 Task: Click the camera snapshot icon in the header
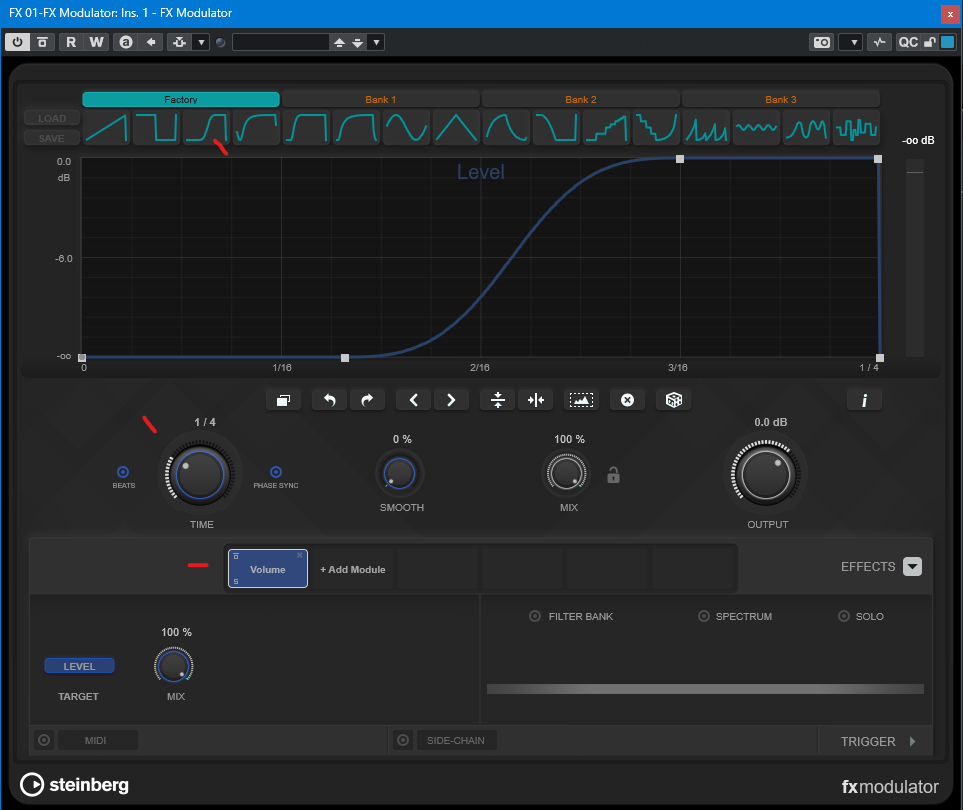(822, 42)
